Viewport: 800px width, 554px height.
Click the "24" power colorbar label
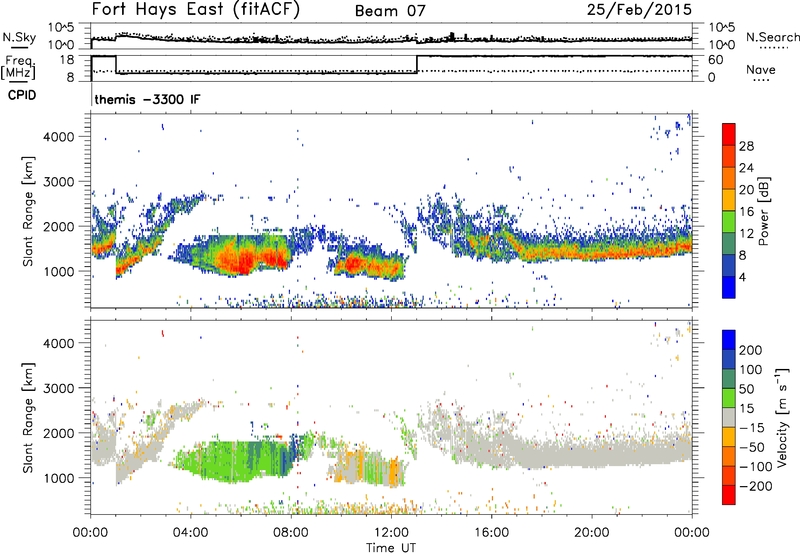point(746,168)
